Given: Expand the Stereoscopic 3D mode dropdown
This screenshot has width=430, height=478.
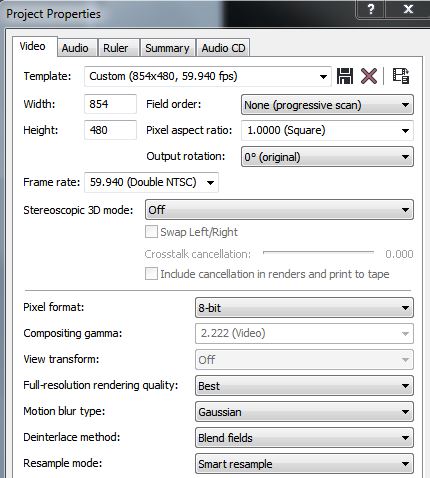Looking at the screenshot, I should point(279,210).
